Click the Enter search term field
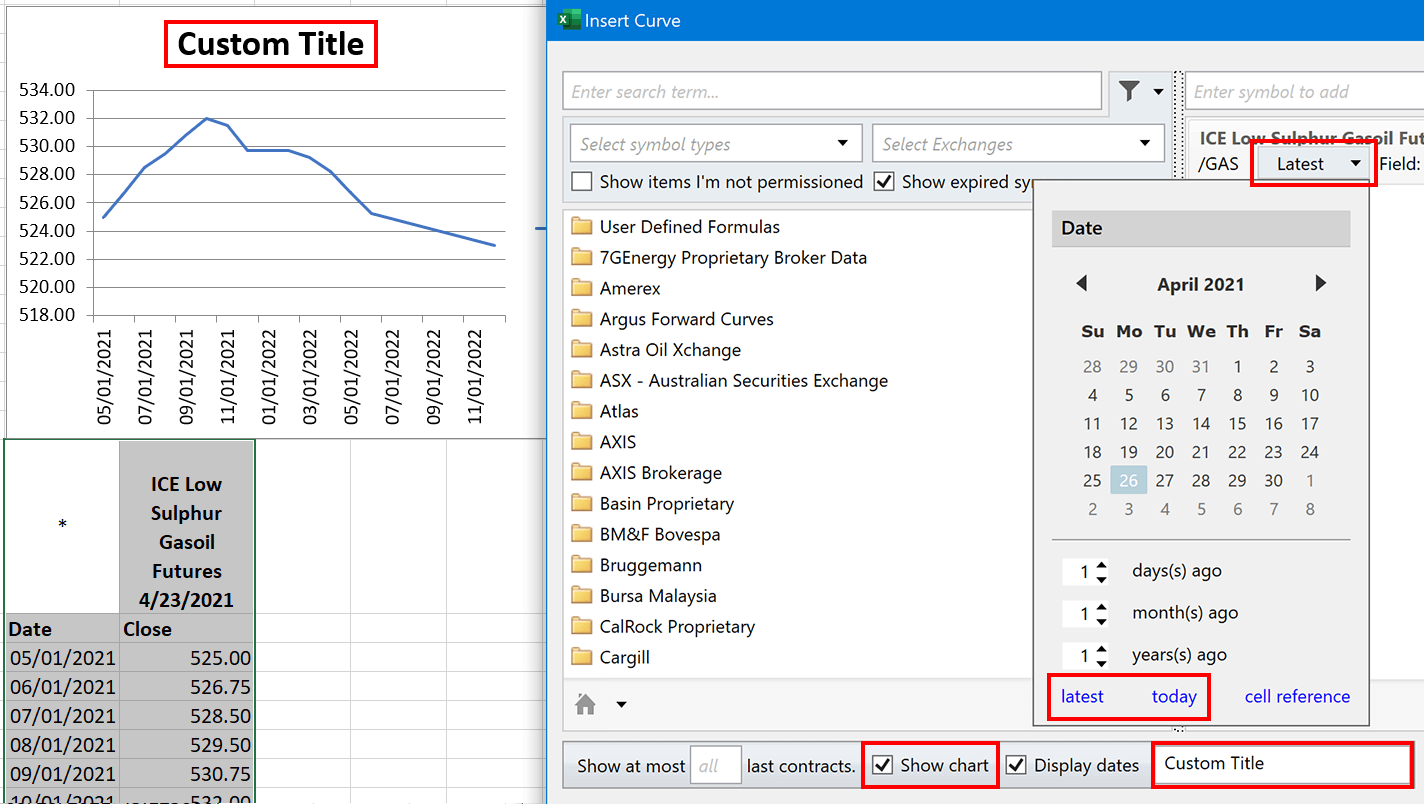 [x=832, y=92]
